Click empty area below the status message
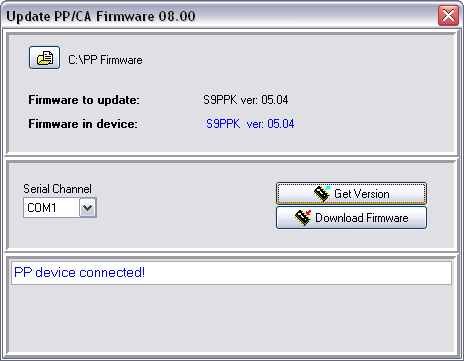The width and height of the screenshot is (464, 361). point(232,318)
